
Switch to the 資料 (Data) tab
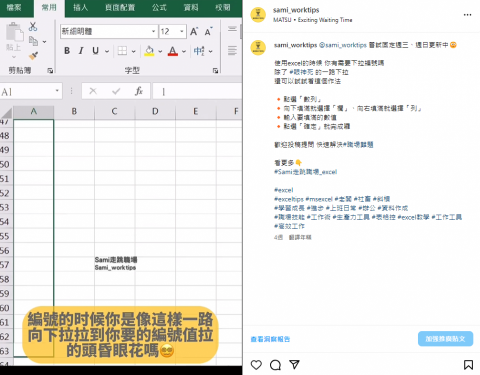click(x=191, y=7)
